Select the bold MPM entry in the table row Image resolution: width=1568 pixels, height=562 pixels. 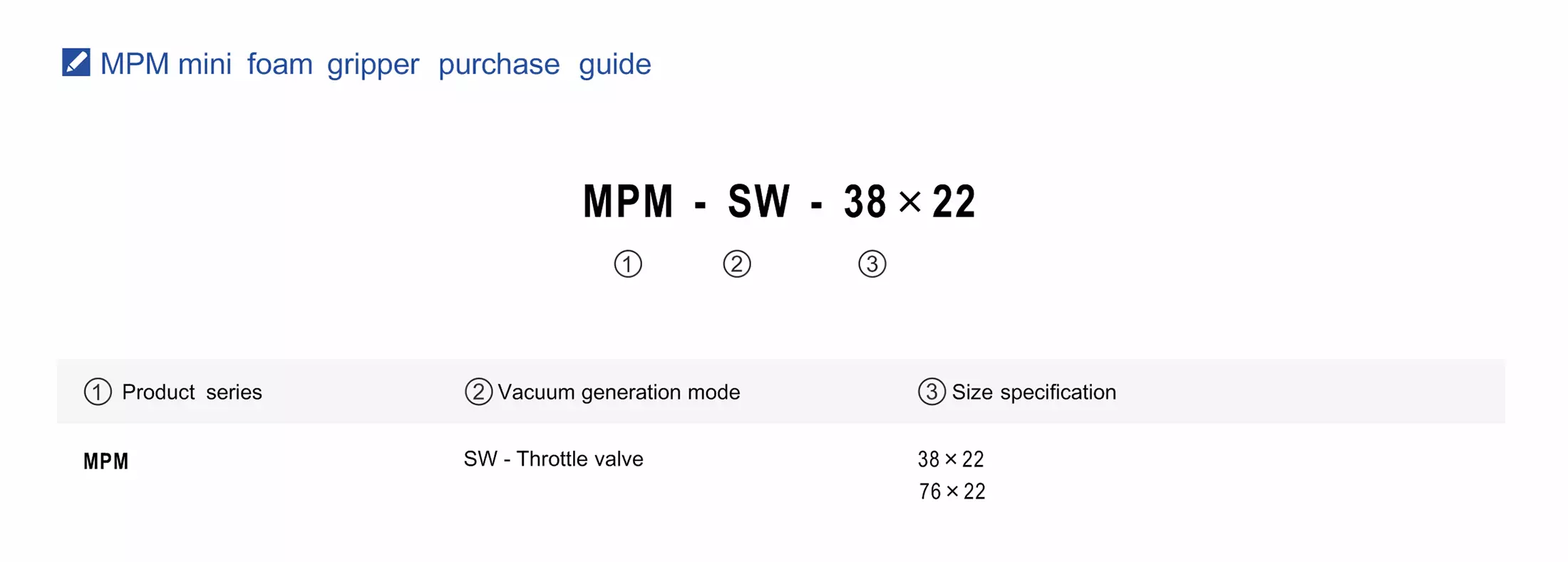[106, 462]
